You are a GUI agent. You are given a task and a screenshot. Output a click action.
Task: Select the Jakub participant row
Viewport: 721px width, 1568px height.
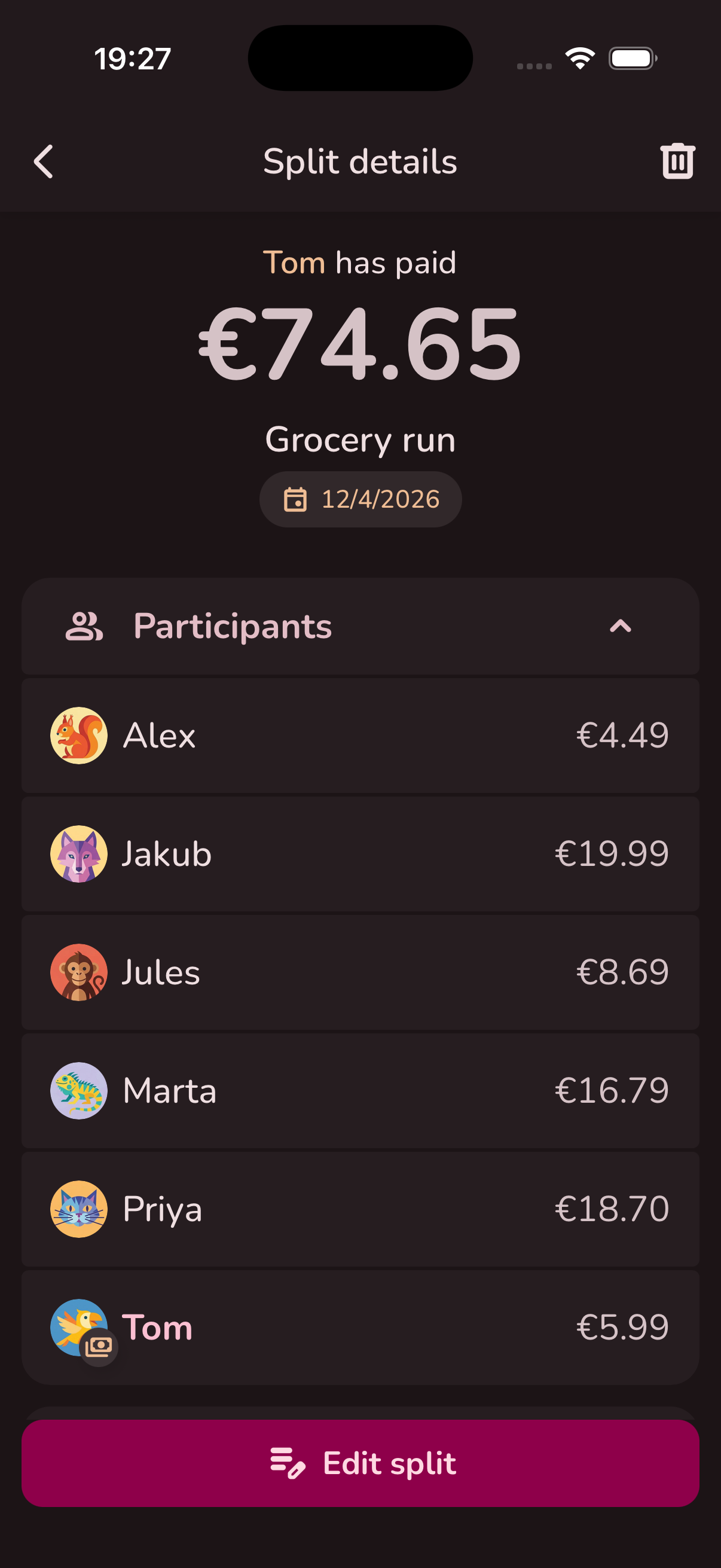pos(360,853)
